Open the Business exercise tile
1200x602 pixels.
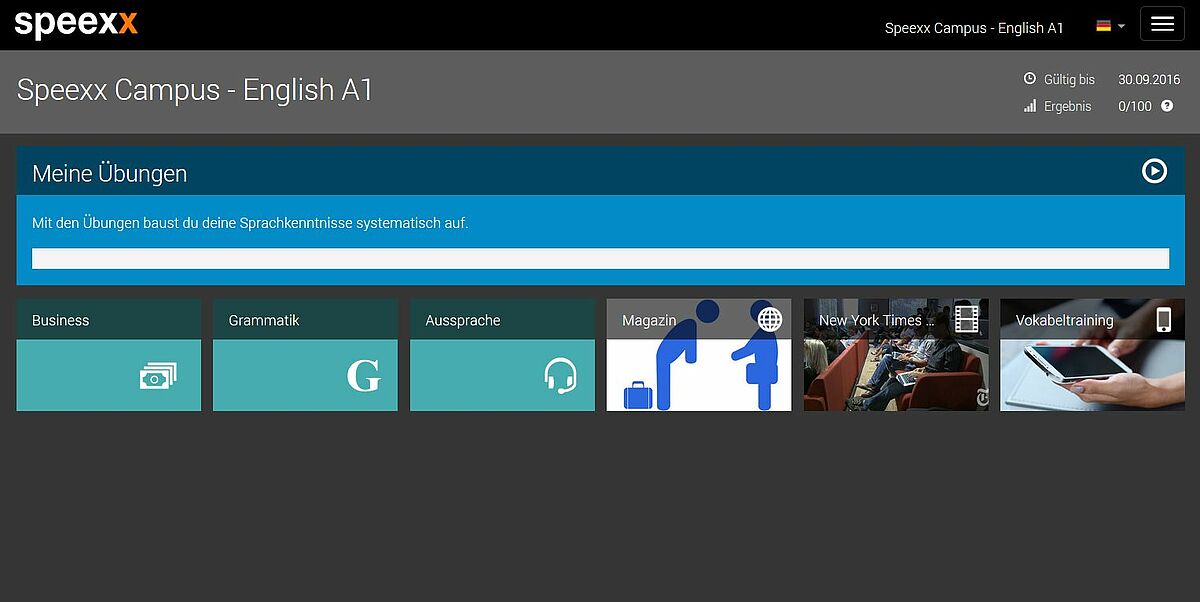point(109,355)
